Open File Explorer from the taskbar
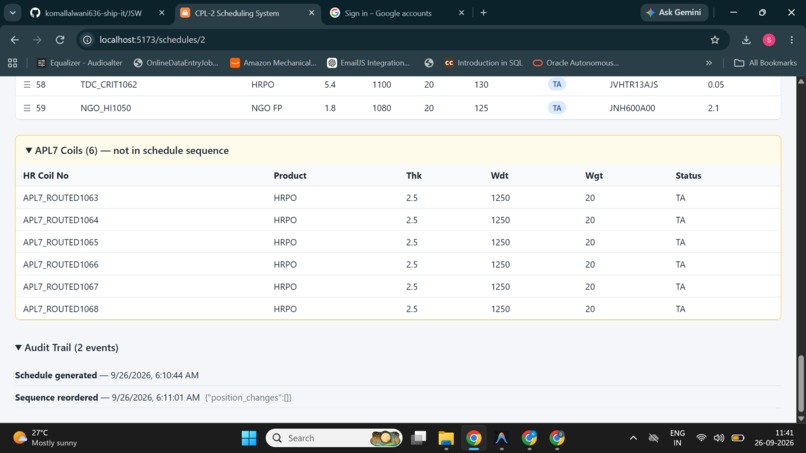The height and width of the screenshot is (453, 806). point(446,438)
